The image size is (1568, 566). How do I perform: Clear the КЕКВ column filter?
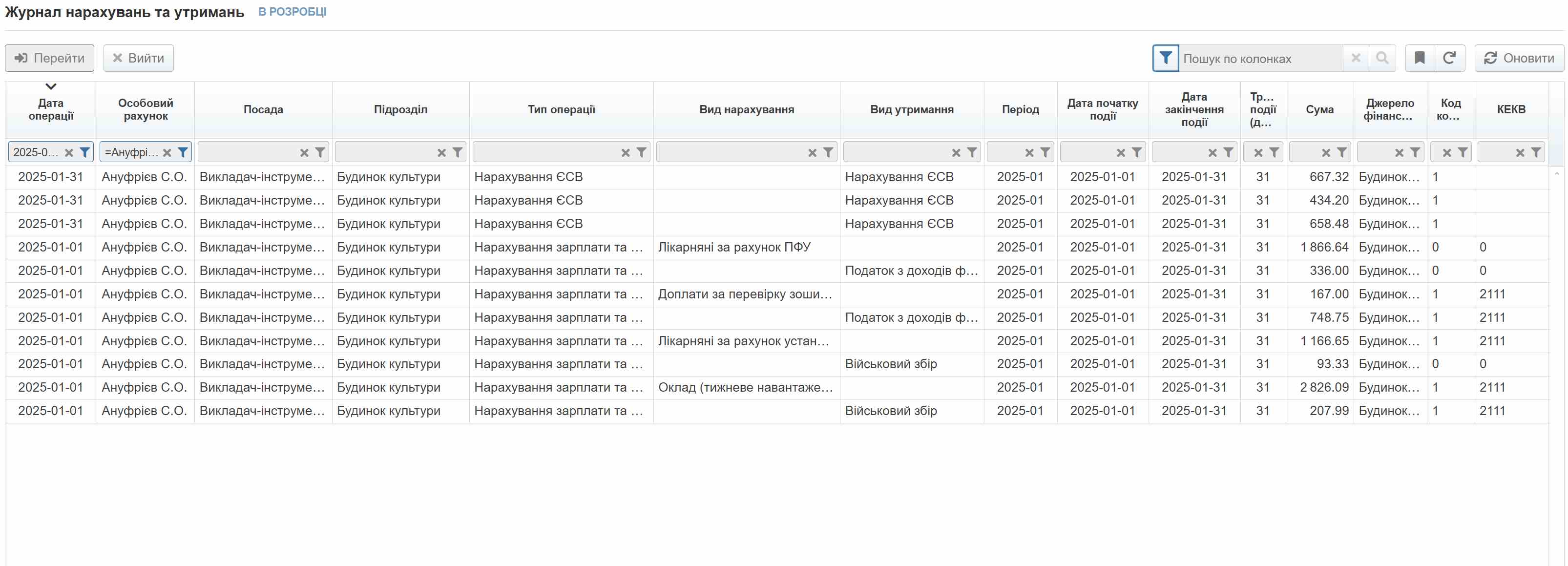click(x=1520, y=153)
